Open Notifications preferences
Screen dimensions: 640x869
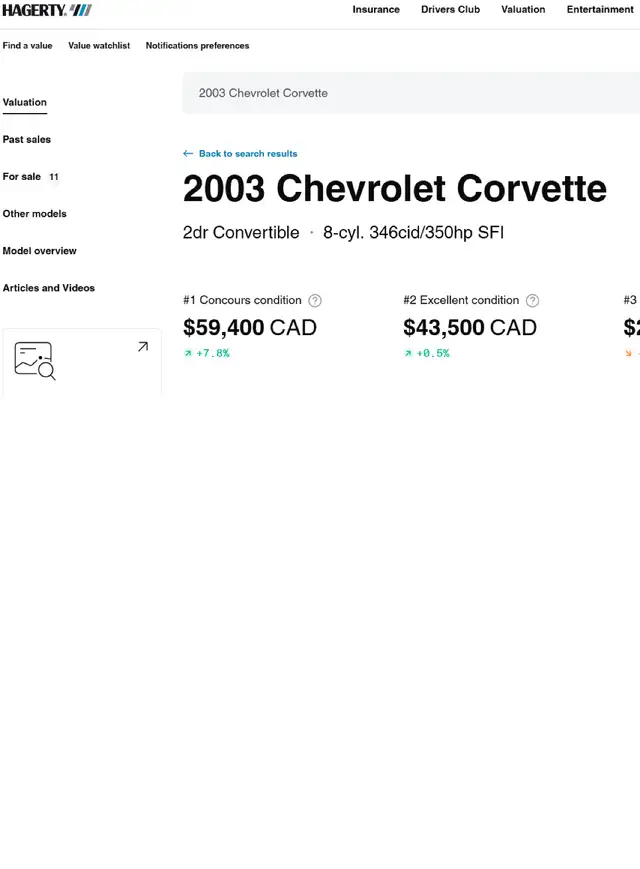[x=197, y=45]
